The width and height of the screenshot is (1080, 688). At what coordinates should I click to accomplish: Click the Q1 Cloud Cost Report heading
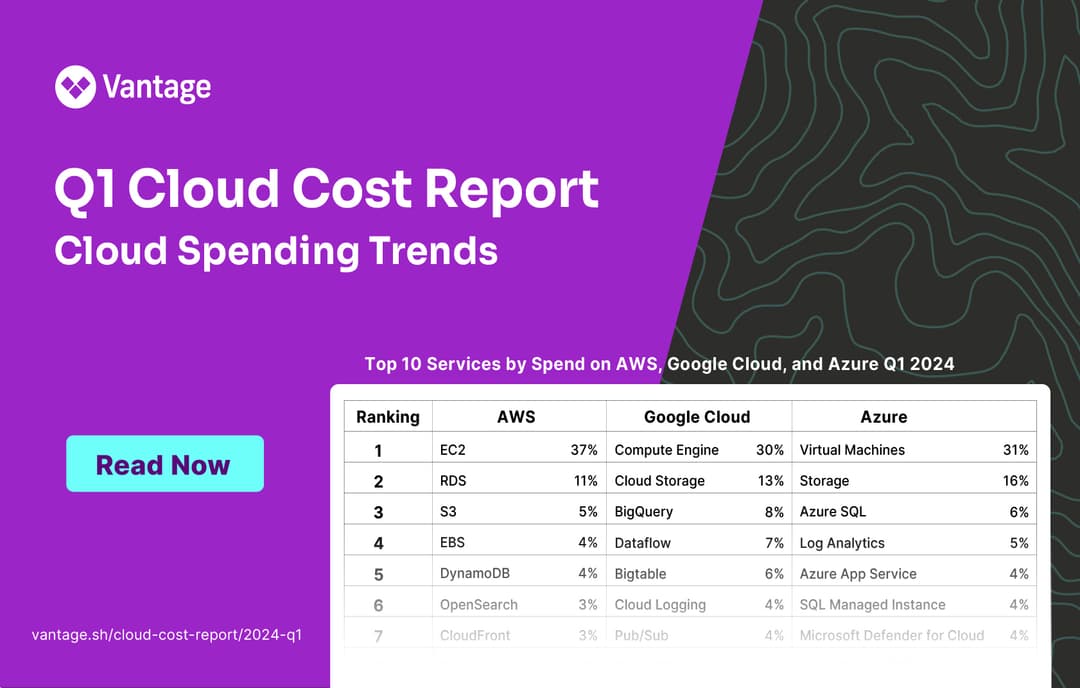tap(326, 190)
